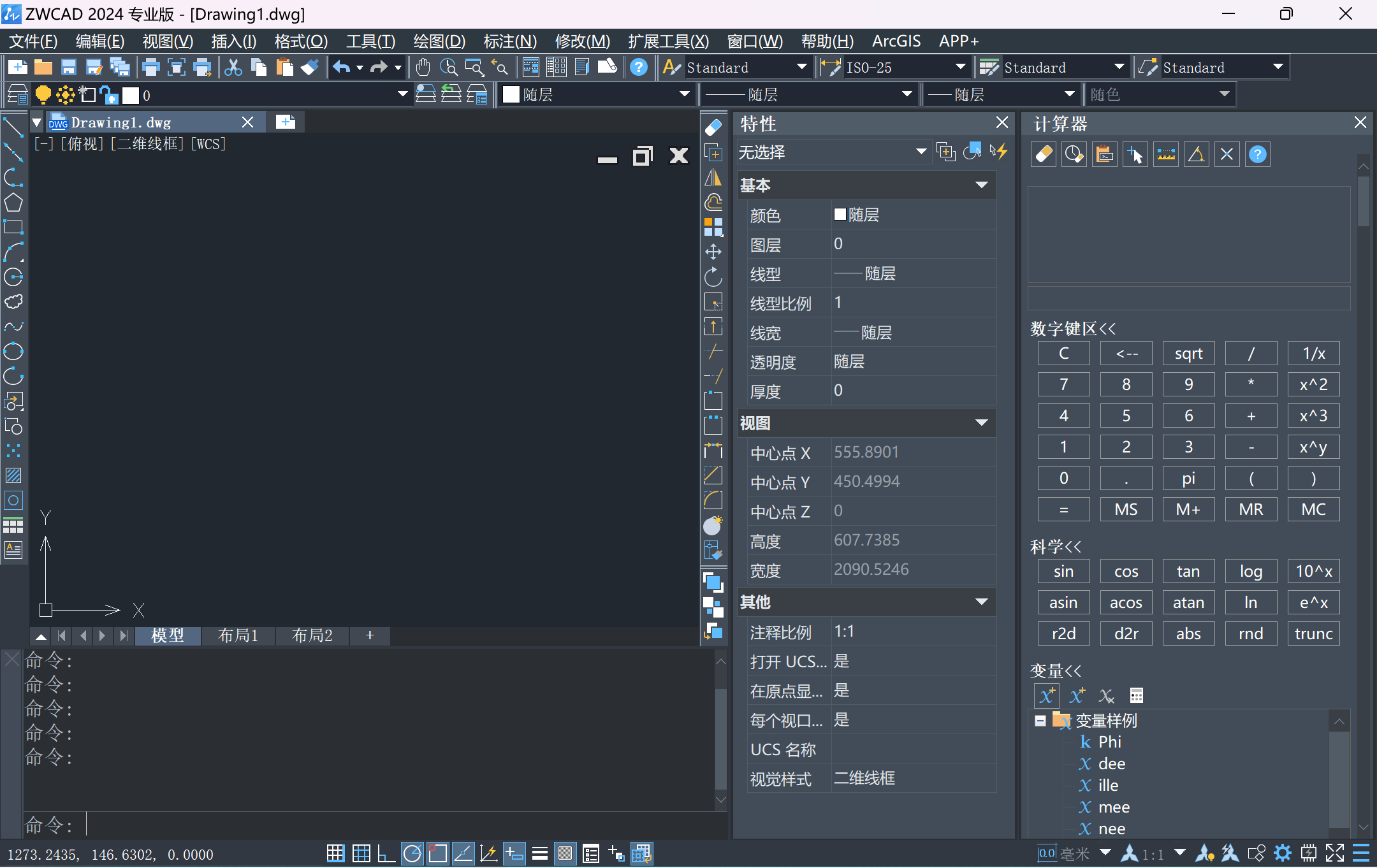Click the Quick Select icon in Properties

point(998,152)
